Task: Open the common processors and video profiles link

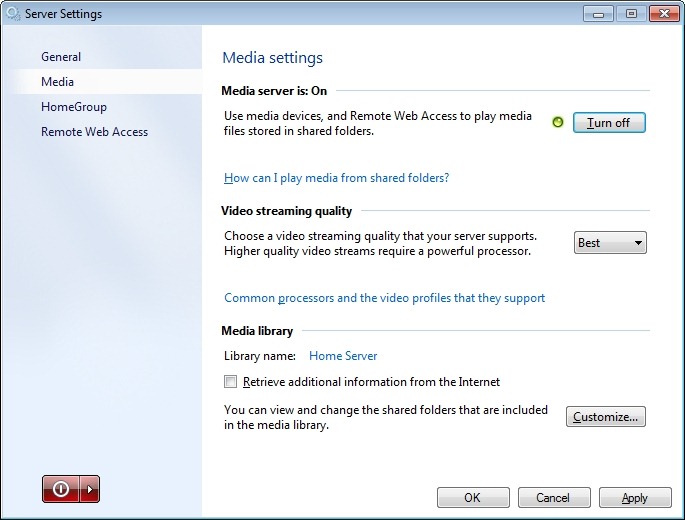Action: point(384,298)
